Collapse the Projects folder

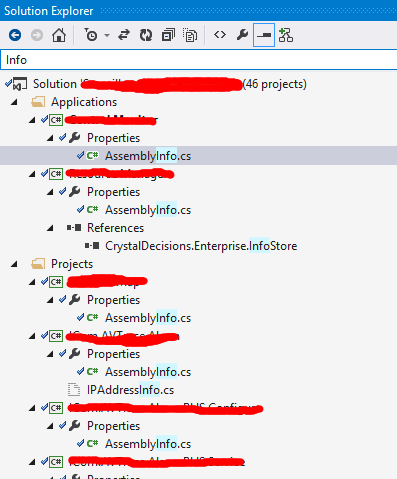pos(14,264)
